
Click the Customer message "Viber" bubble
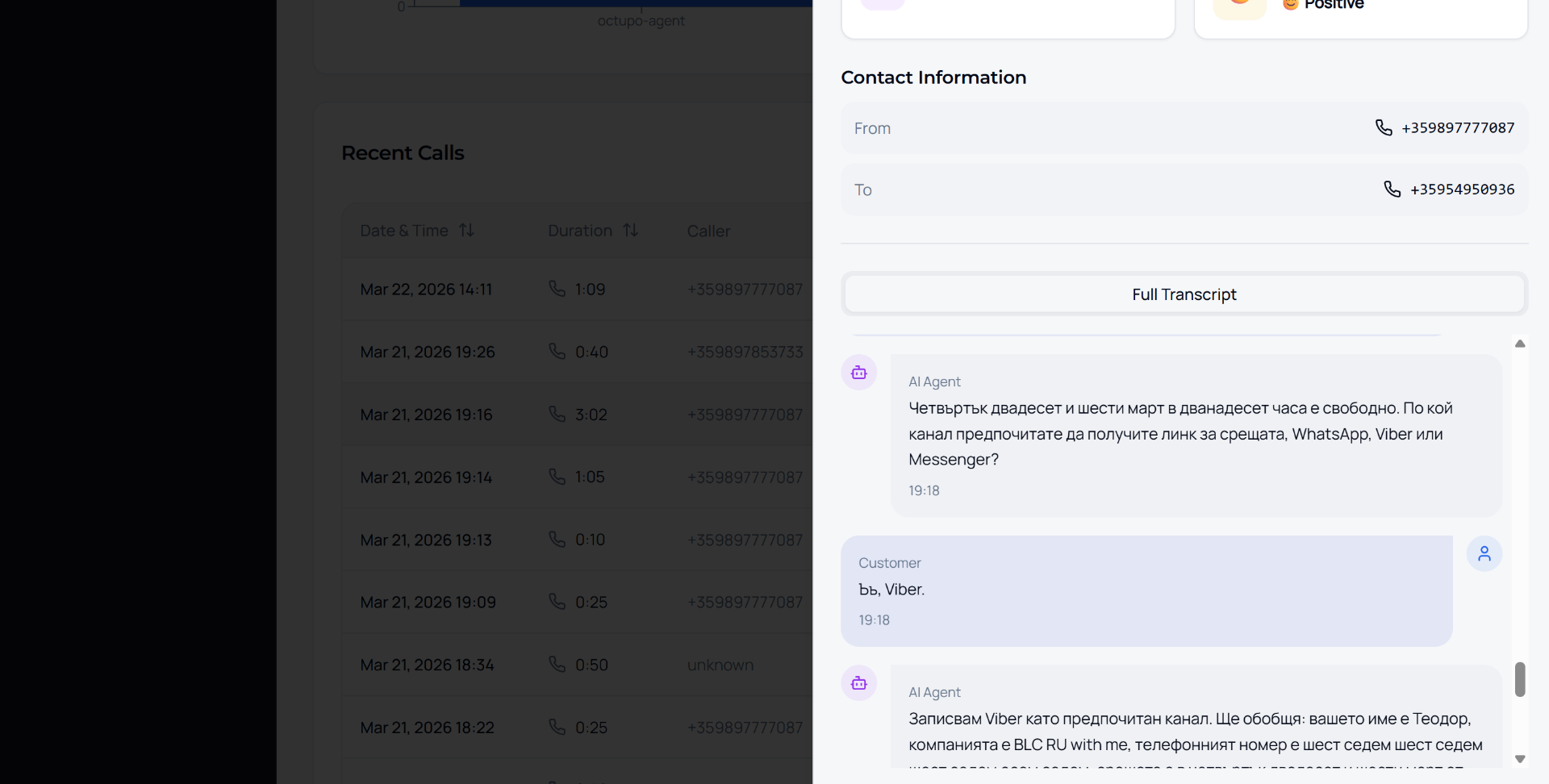(x=1146, y=590)
